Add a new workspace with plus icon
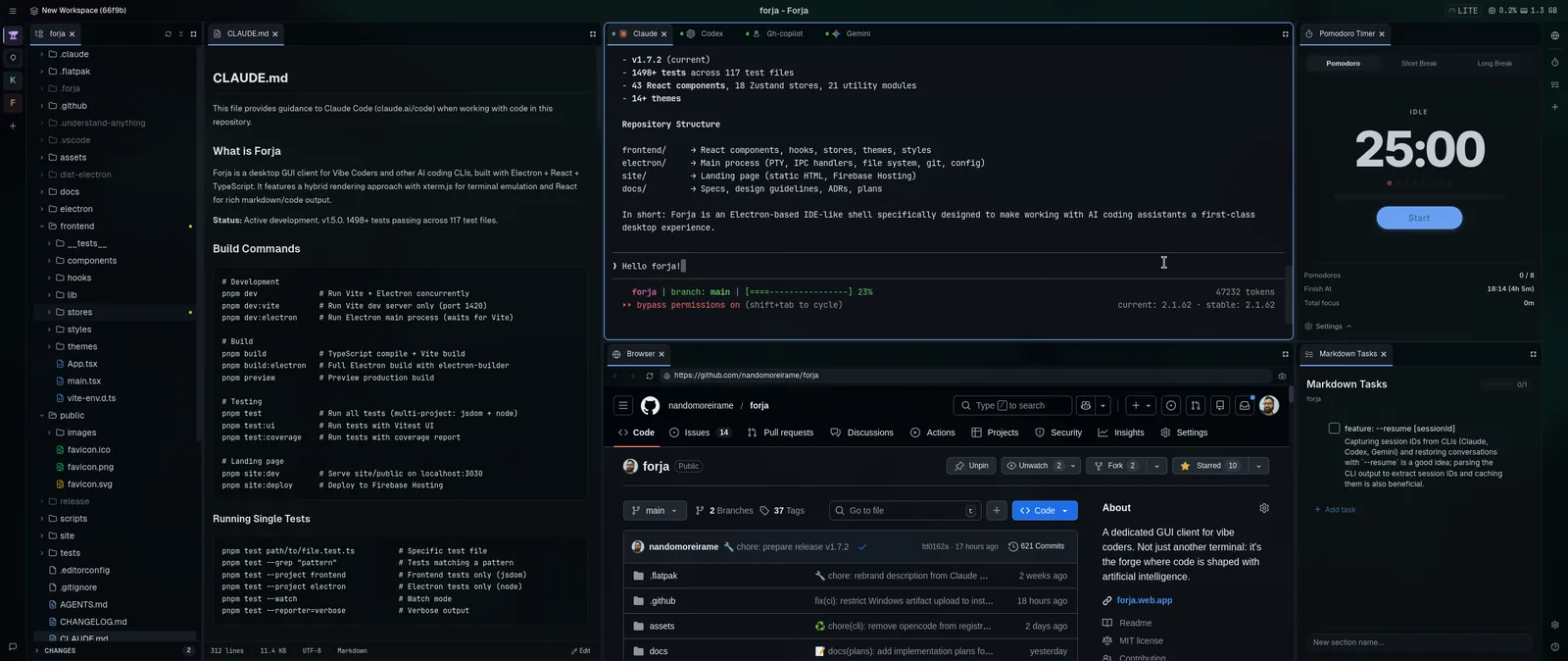Viewport: 1568px width, 661px height. click(x=13, y=126)
